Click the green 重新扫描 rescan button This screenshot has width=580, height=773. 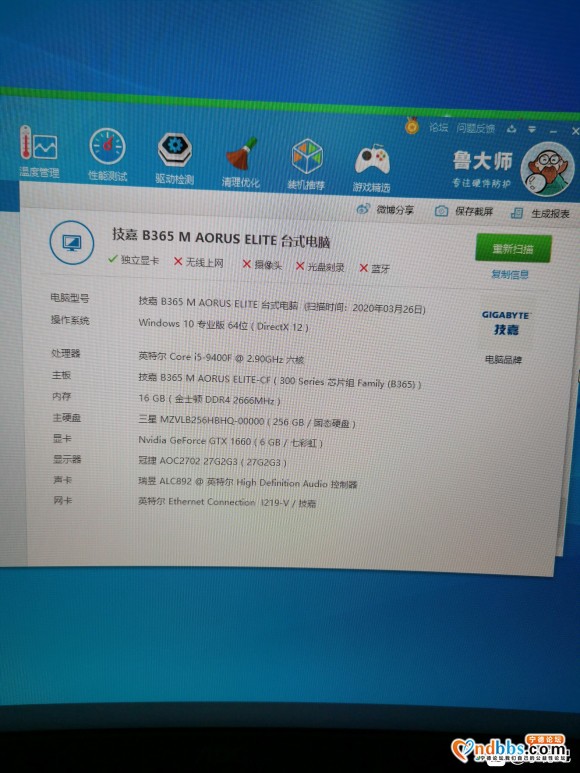[513, 248]
